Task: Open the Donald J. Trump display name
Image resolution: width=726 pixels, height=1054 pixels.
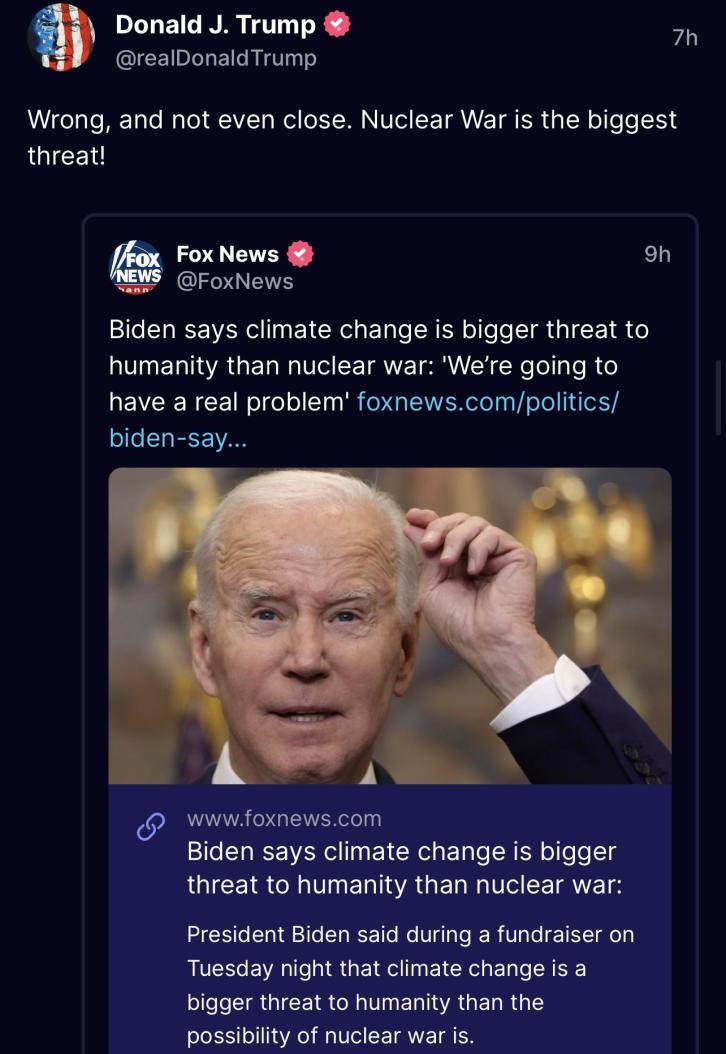Action: click(x=215, y=25)
